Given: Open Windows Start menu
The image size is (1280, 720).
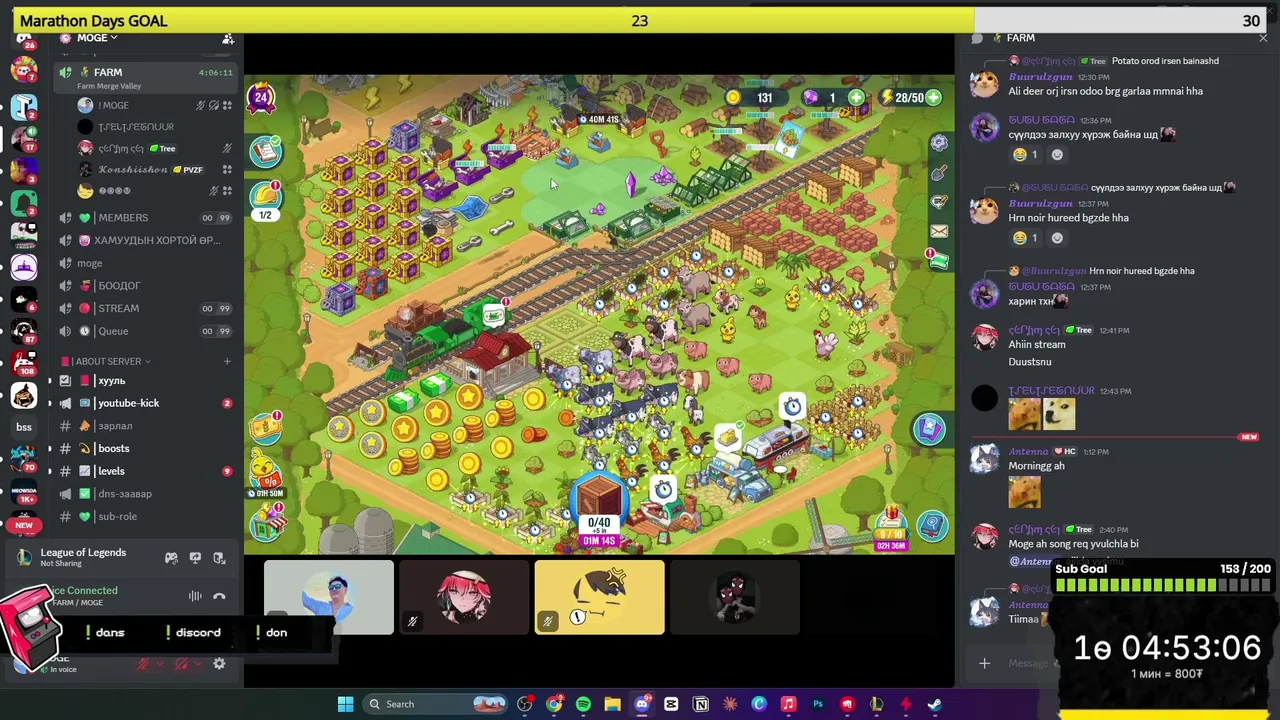Looking at the screenshot, I should (x=345, y=704).
